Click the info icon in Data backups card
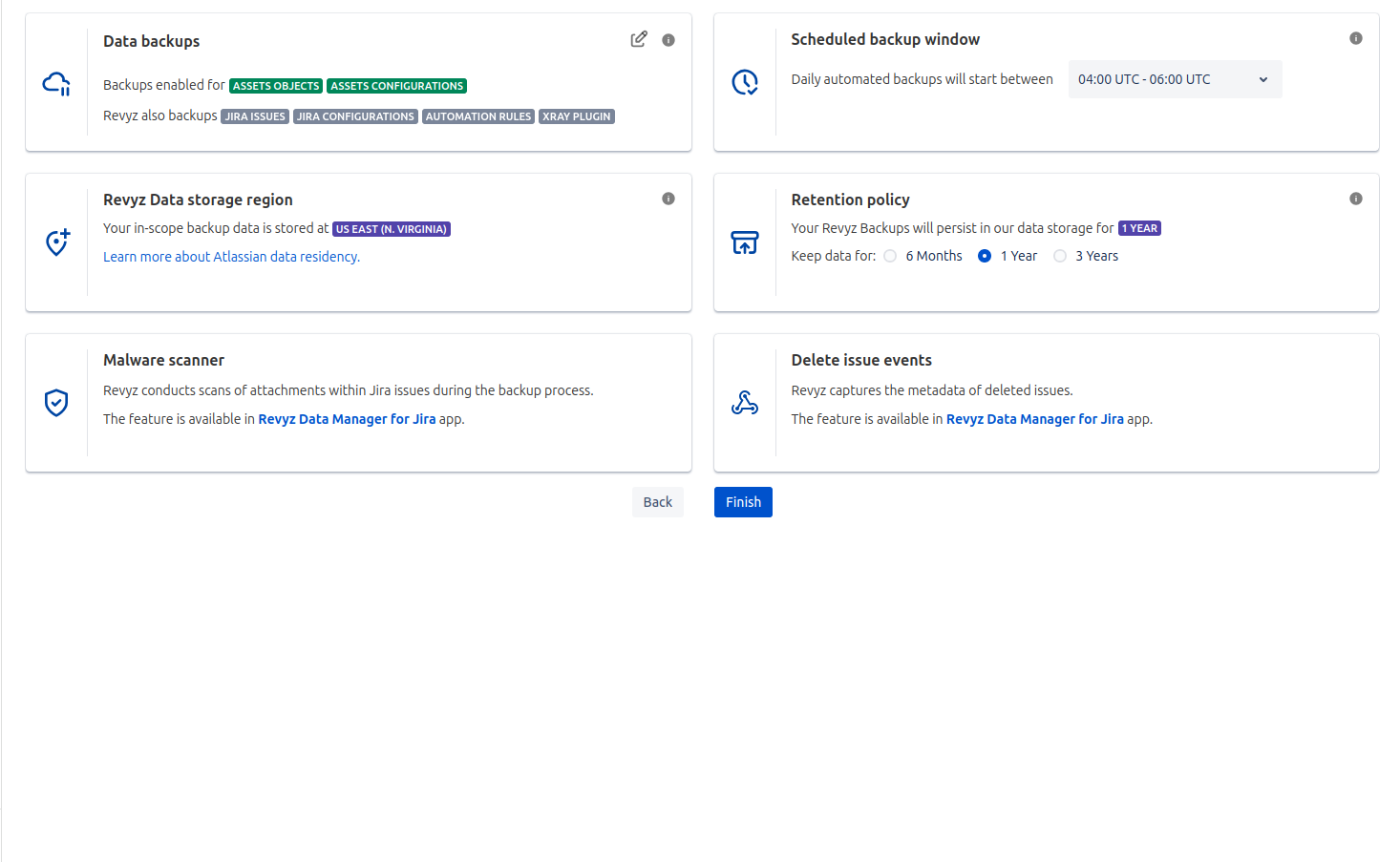 point(668,40)
